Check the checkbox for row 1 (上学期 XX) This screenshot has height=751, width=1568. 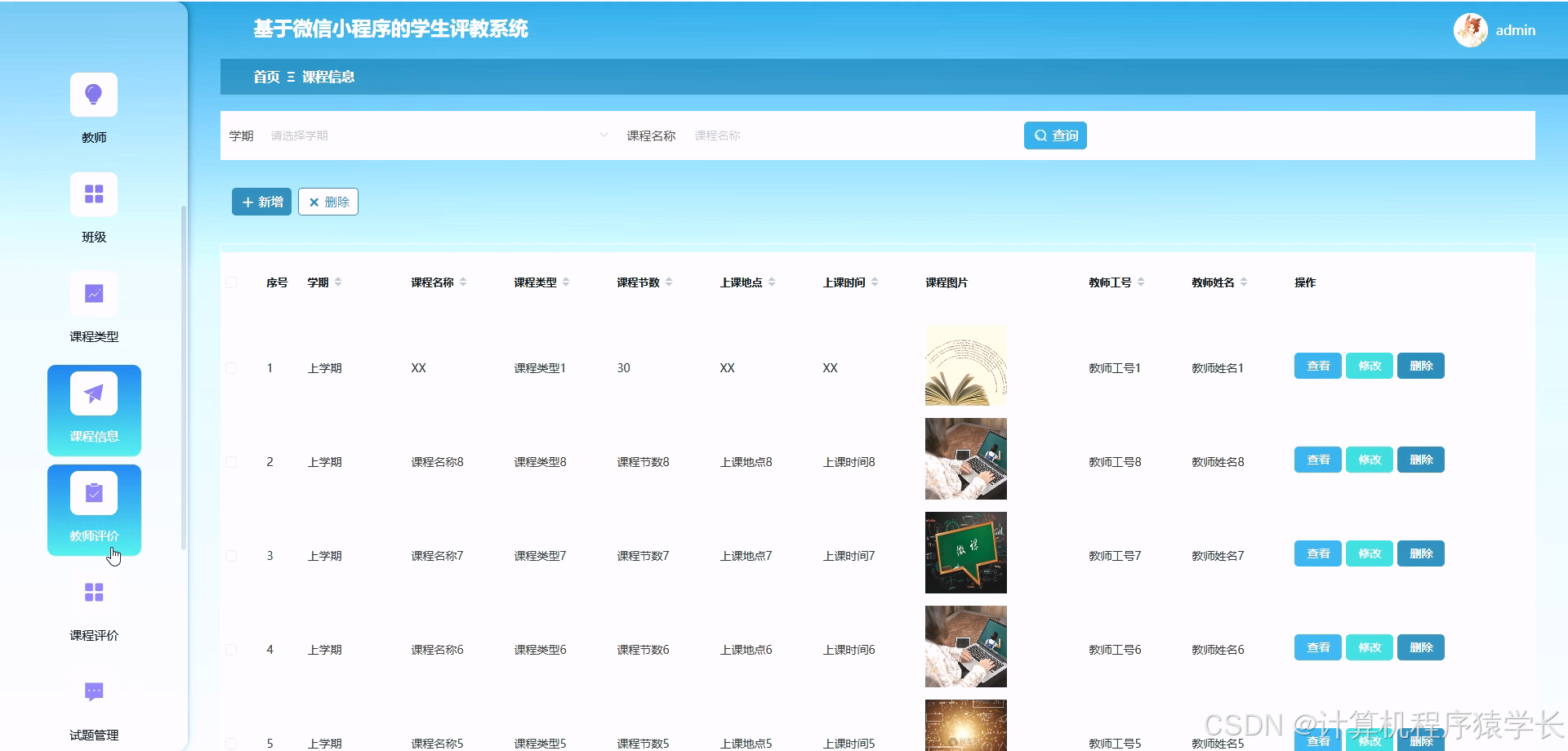pos(231,367)
